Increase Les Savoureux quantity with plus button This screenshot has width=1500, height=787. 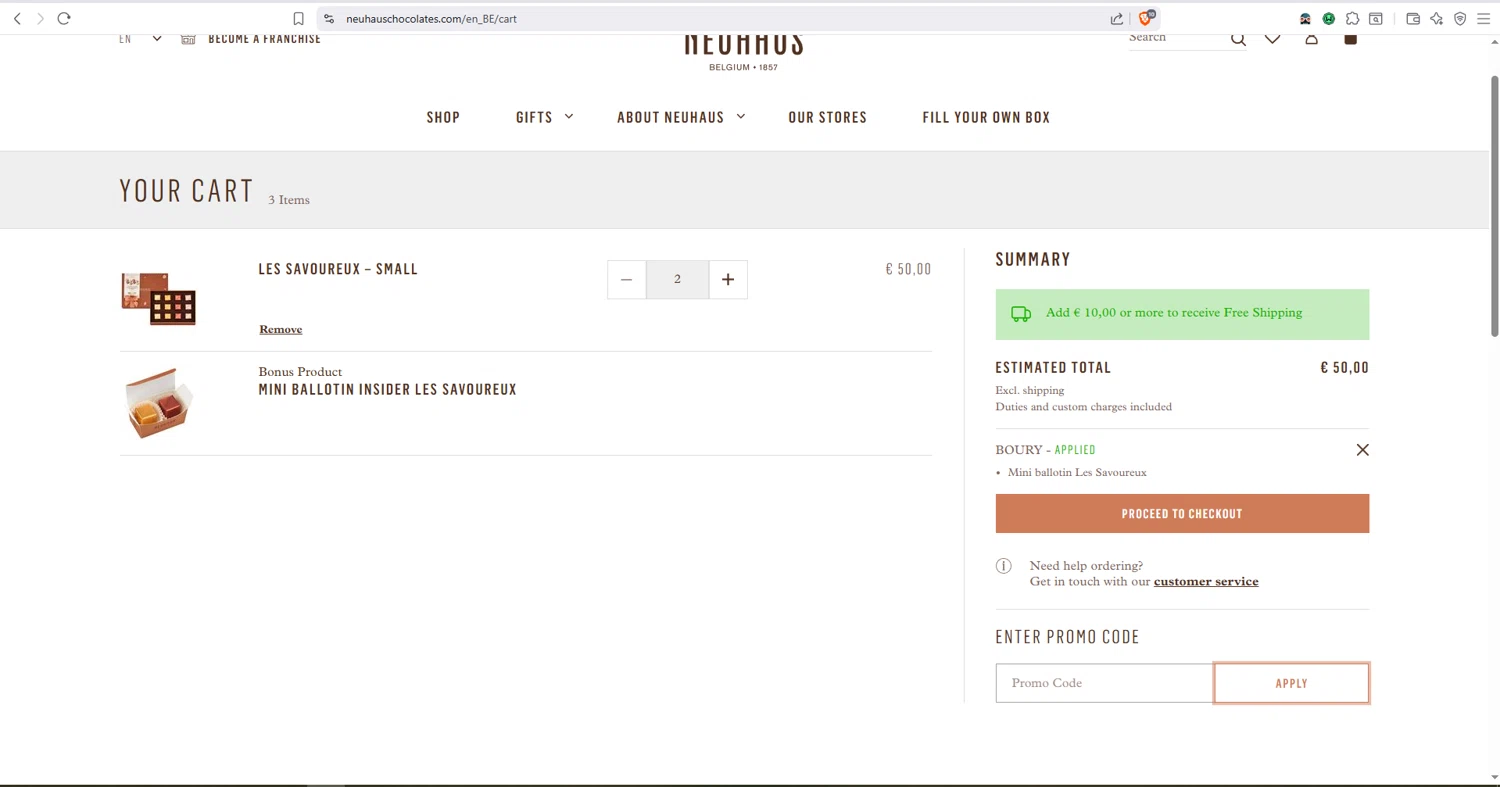(728, 280)
